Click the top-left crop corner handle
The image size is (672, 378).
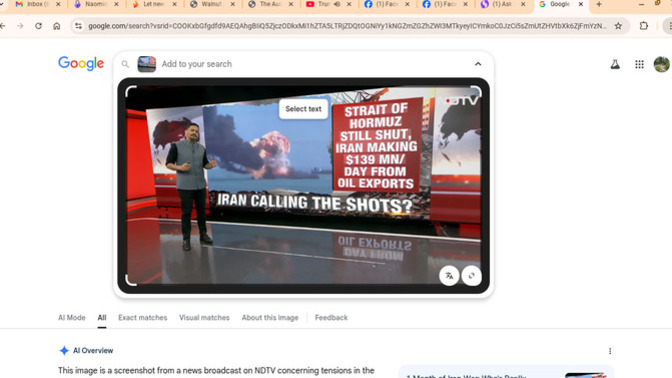(131, 91)
